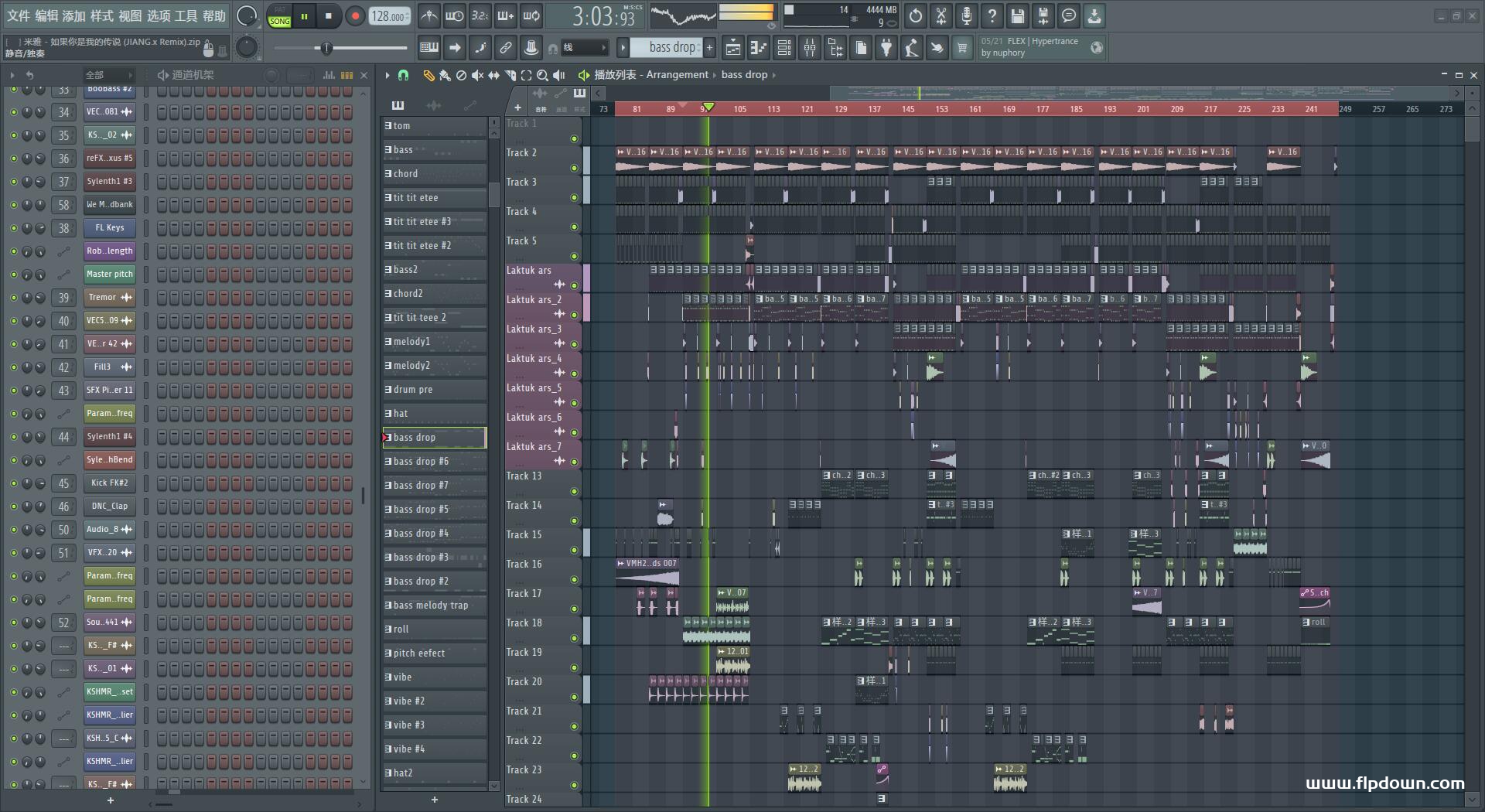Click the microphone one-click recording icon
This screenshot has width=1485, height=812.
967,15
